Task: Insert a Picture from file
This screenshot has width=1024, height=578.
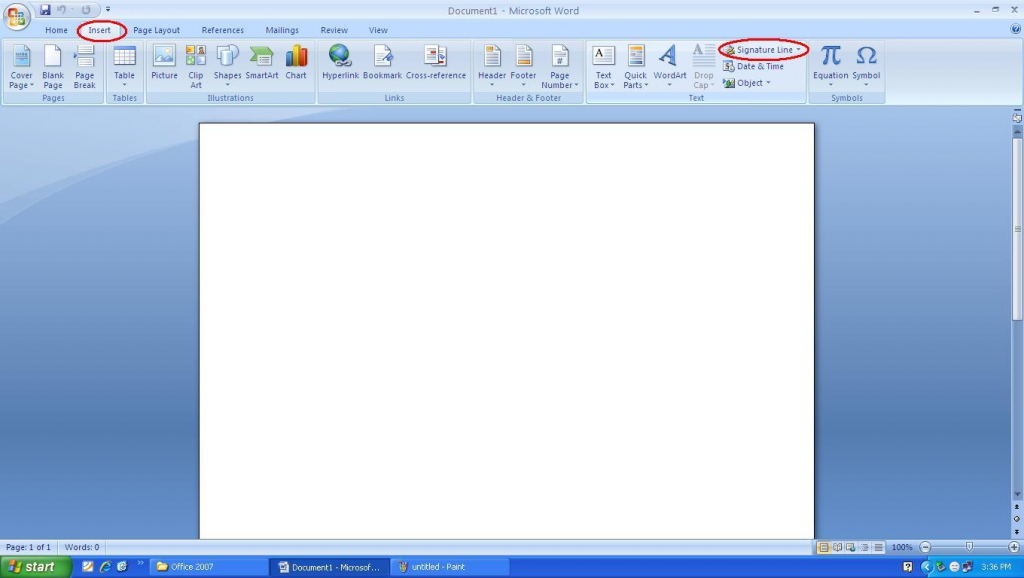Action: click(164, 63)
